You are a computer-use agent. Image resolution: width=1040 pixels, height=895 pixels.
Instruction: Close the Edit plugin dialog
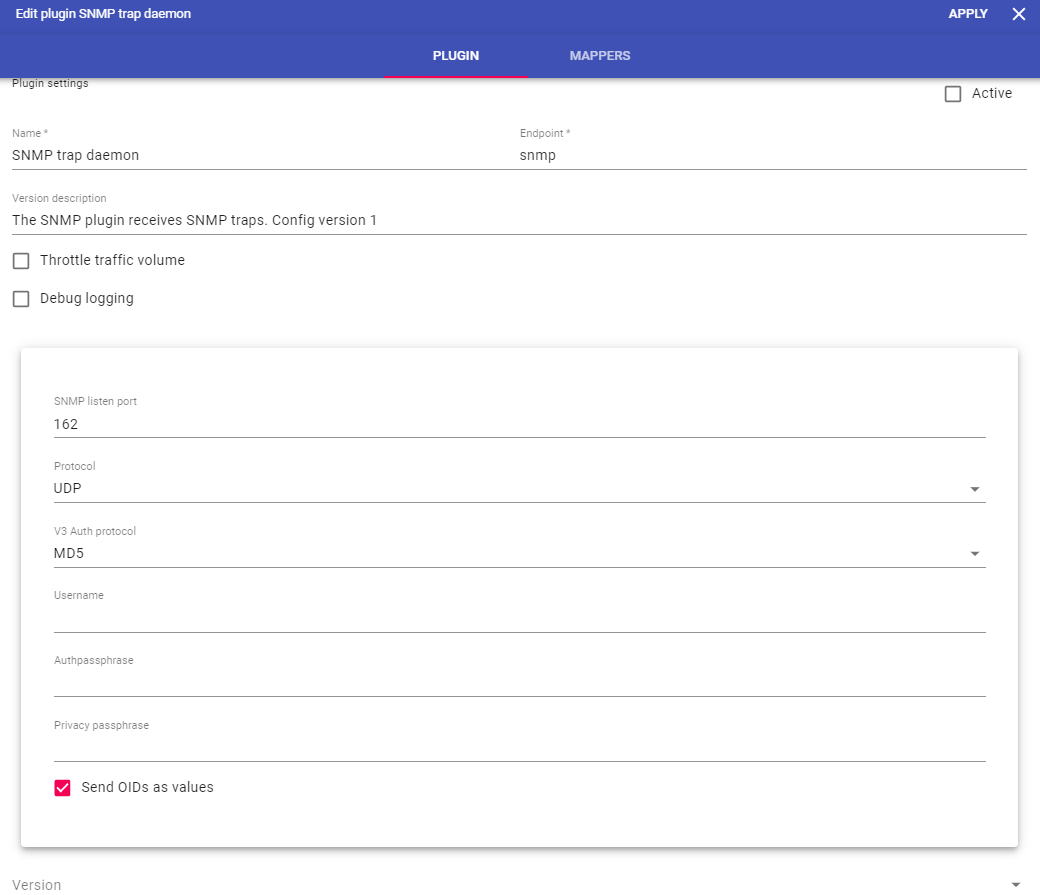[x=1018, y=14]
